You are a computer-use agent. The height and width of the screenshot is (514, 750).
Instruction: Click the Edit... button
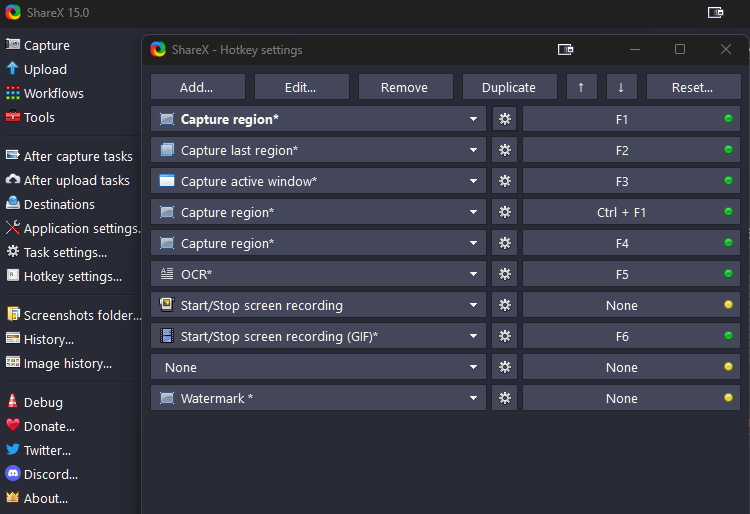point(301,87)
